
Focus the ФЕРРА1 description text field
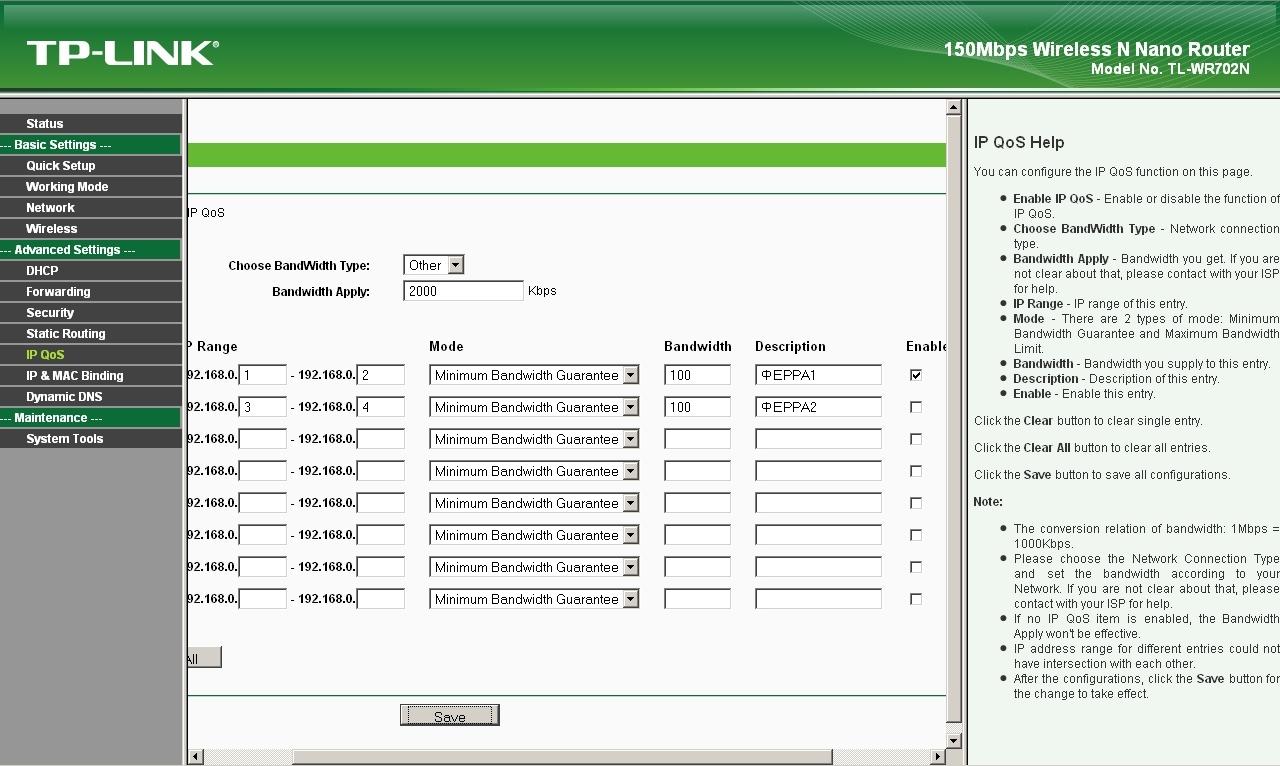818,375
